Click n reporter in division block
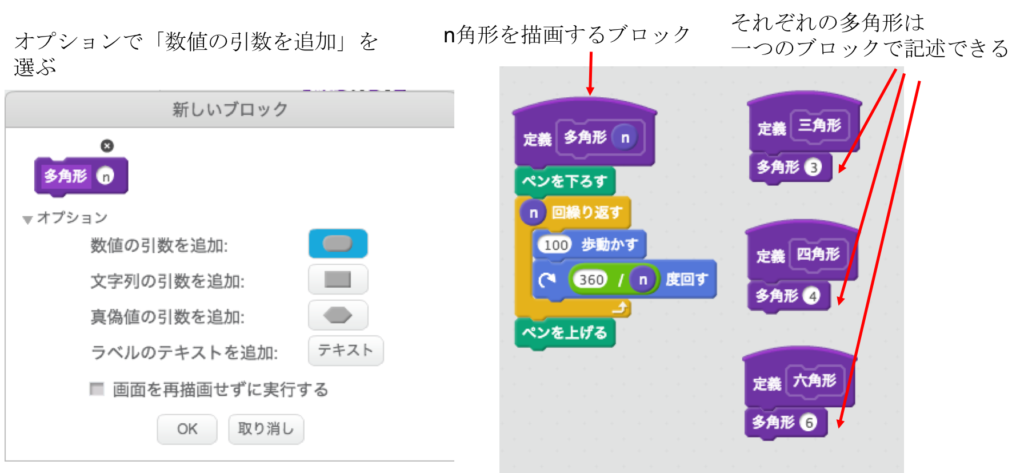The height and width of the screenshot is (473, 1024). click(643, 280)
